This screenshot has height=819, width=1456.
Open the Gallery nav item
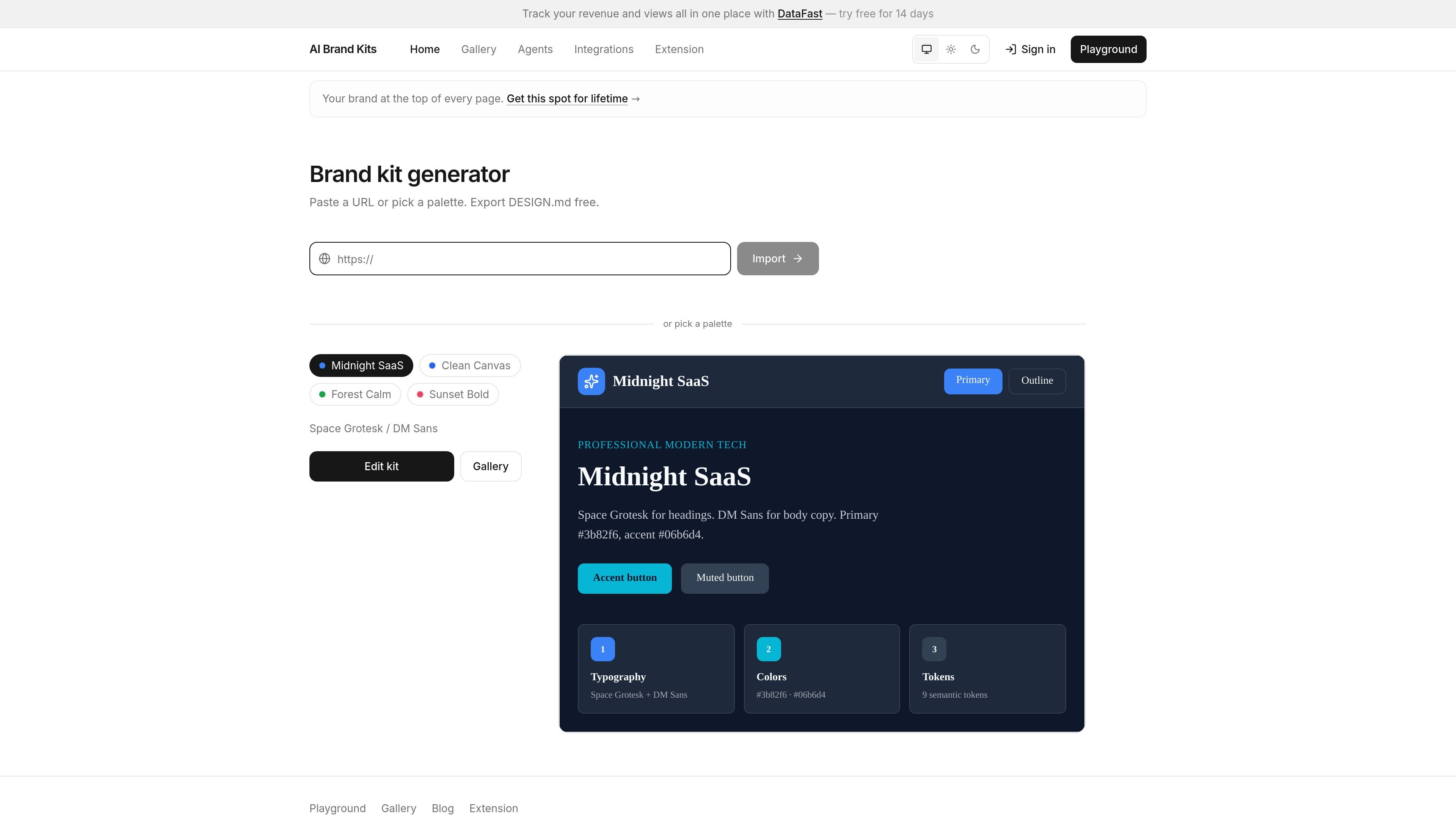(479, 49)
